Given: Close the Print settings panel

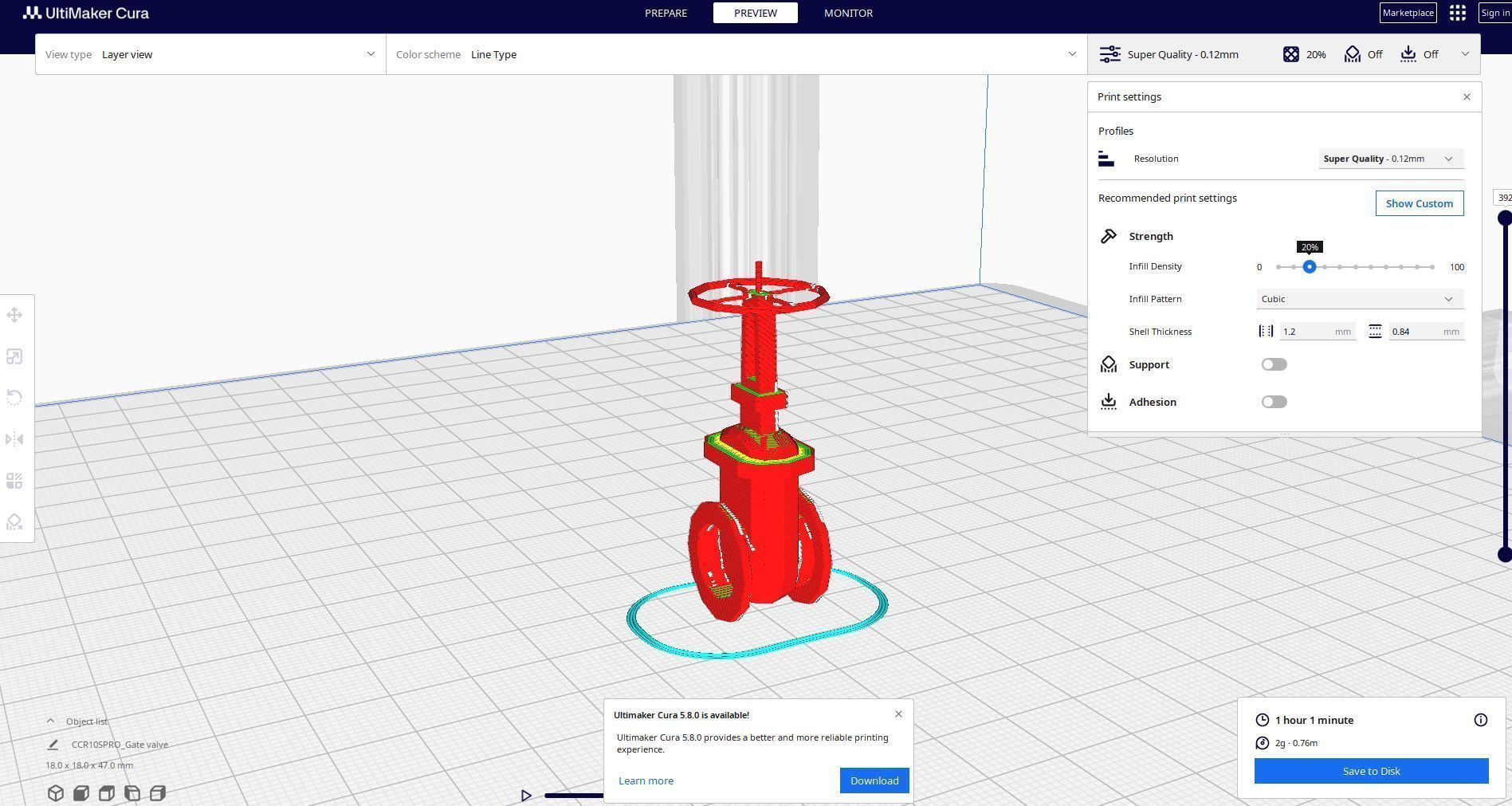Looking at the screenshot, I should click(1467, 96).
